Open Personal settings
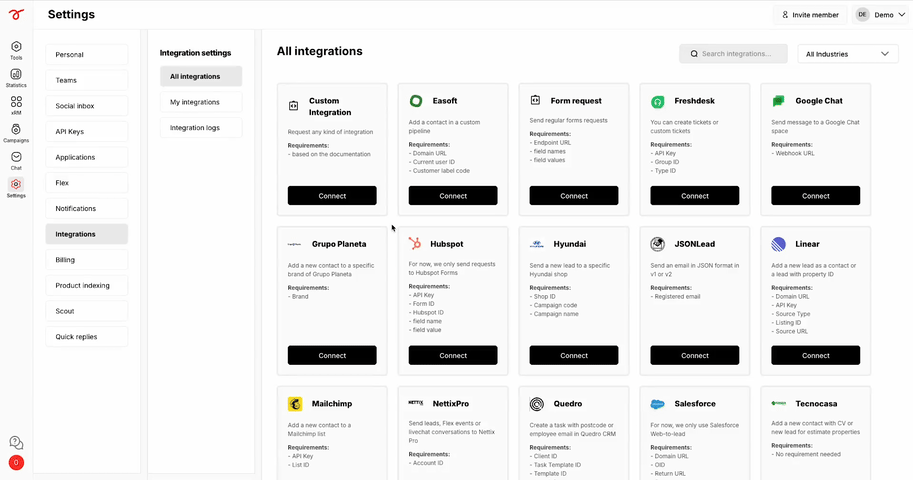The width and height of the screenshot is (913, 480). point(87,55)
